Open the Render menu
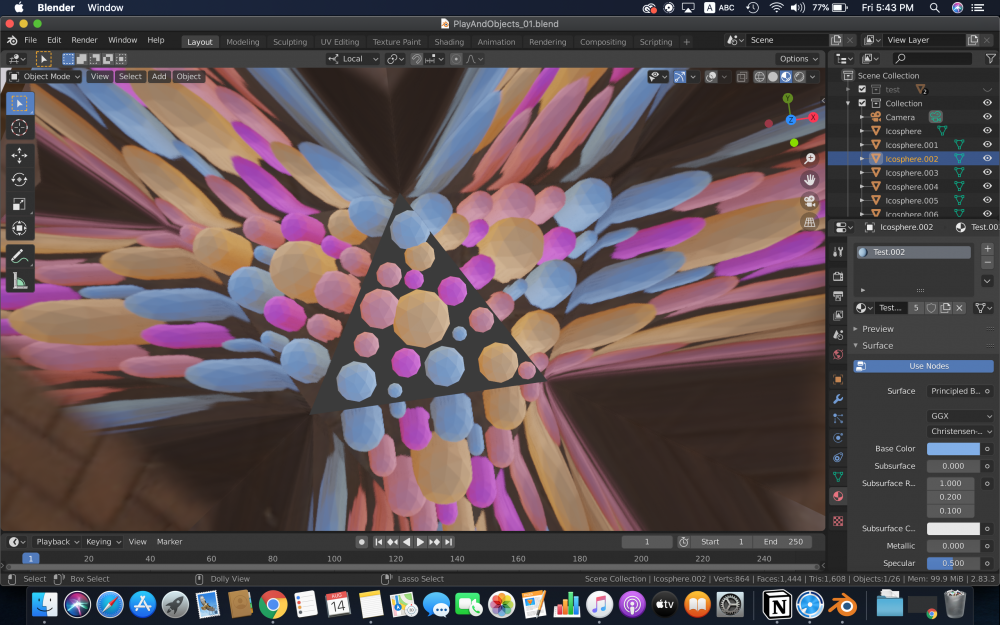 pos(84,40)
